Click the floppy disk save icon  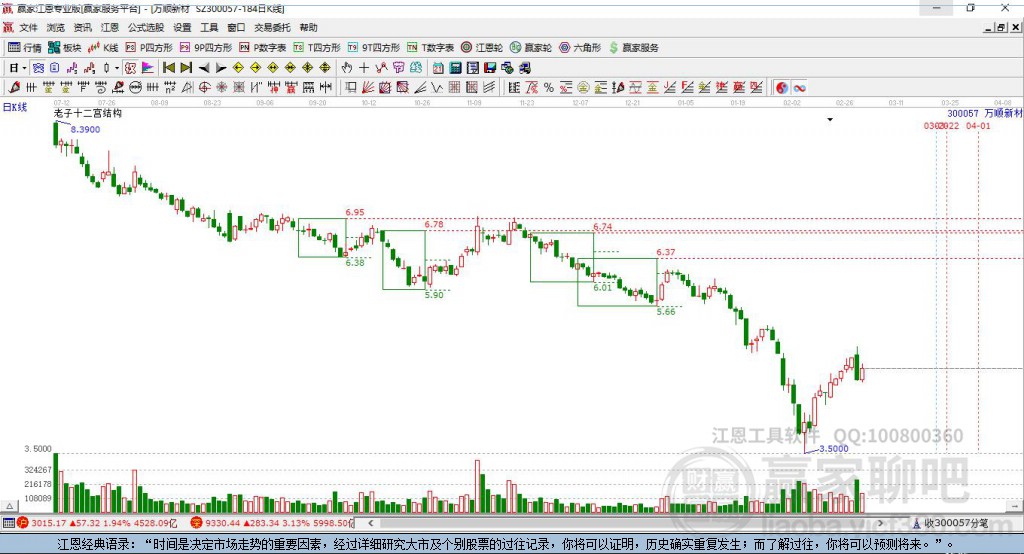(x=490, y=68)
